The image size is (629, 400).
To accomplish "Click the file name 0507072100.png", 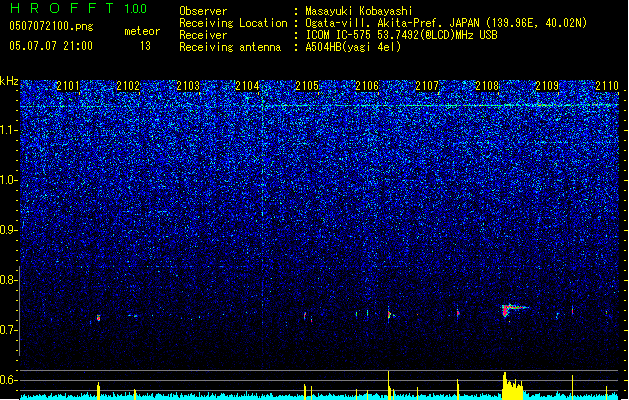I will [51, 26].
